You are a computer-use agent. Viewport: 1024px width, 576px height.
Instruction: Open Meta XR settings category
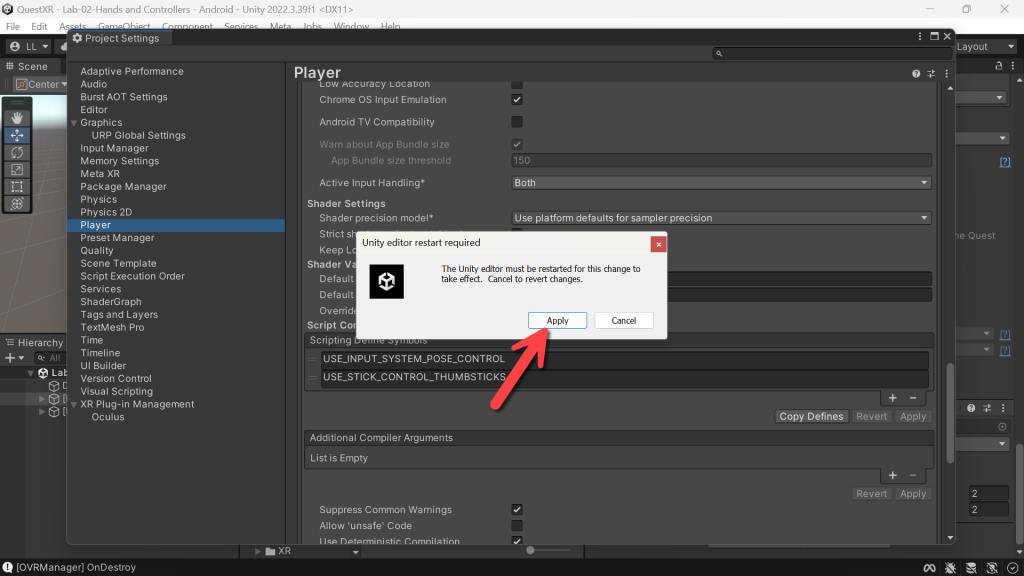pyautogui.click(x=100, y=174)
